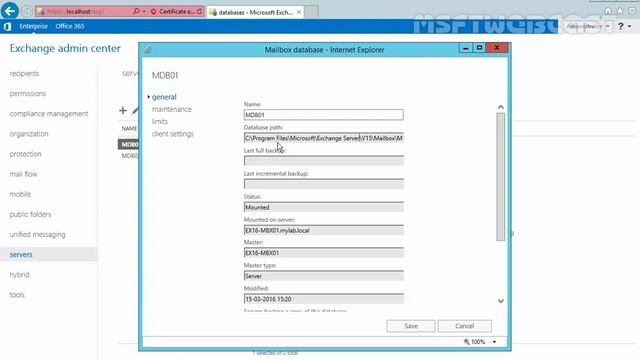Viewport: 640px width, 360px height.
Task: Switch to the Office 365 tab
Action: 70,26
